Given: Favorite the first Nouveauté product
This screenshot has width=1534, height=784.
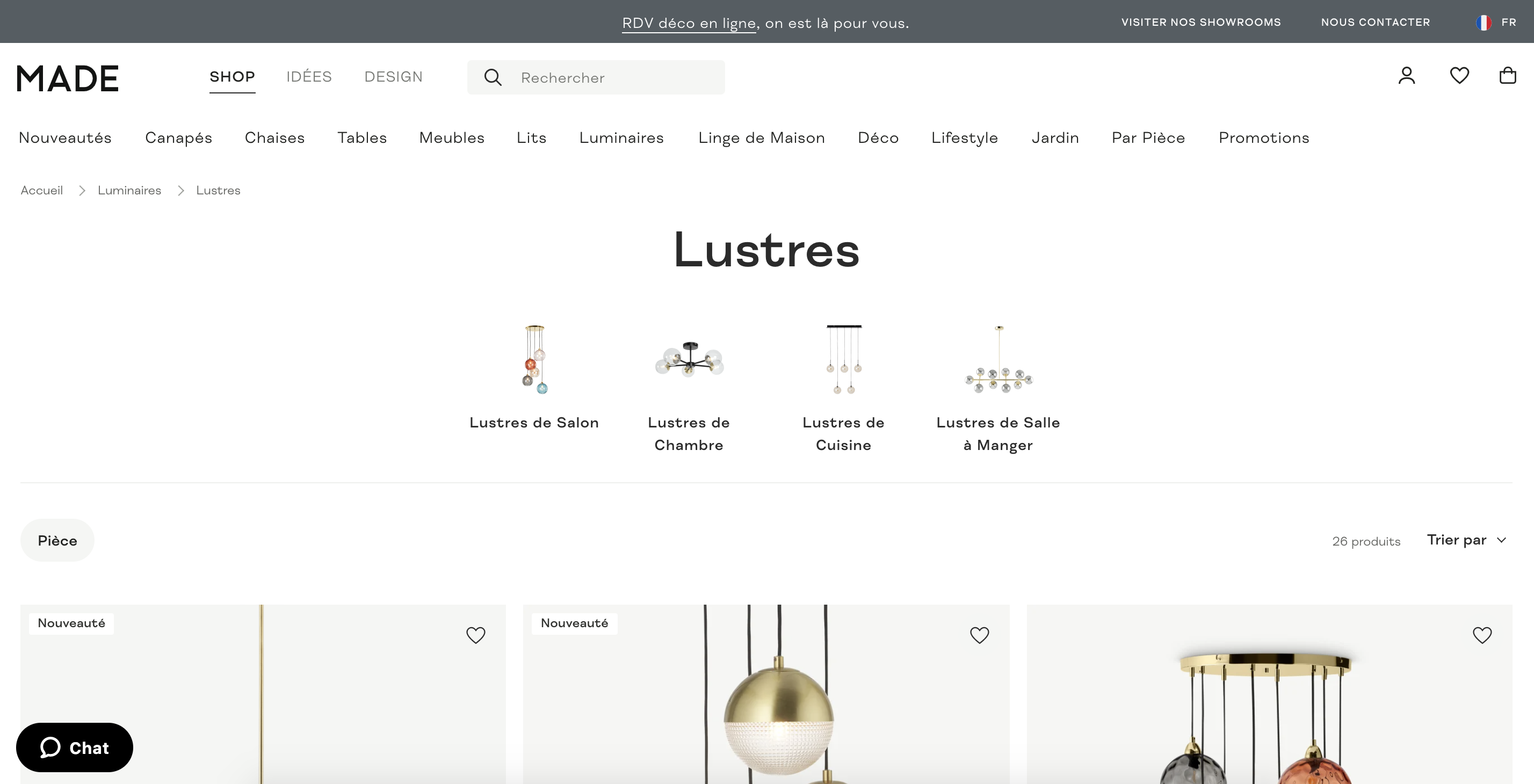Looking at the screenshot, I should click(x=475, y=635).
